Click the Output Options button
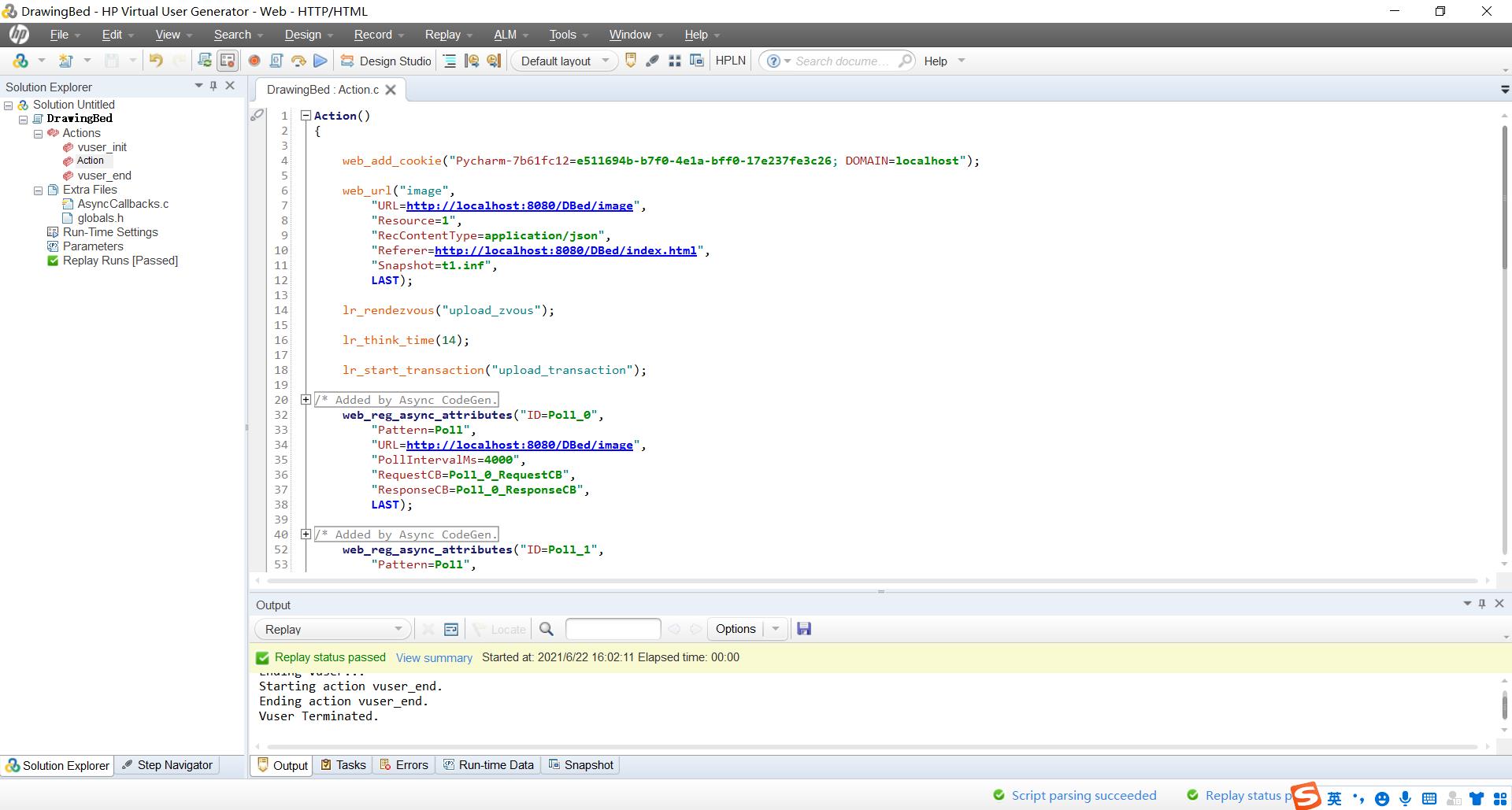The image size is (1512, 810). pyautogui.click(x=736, y=629)
